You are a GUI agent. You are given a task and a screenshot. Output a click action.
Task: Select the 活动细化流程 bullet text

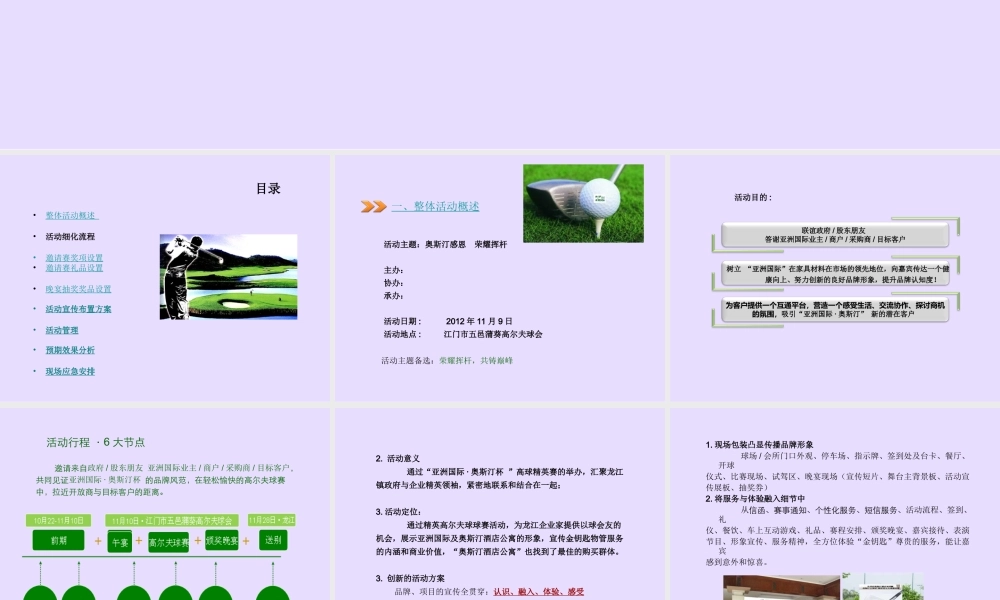coord(70,237)
